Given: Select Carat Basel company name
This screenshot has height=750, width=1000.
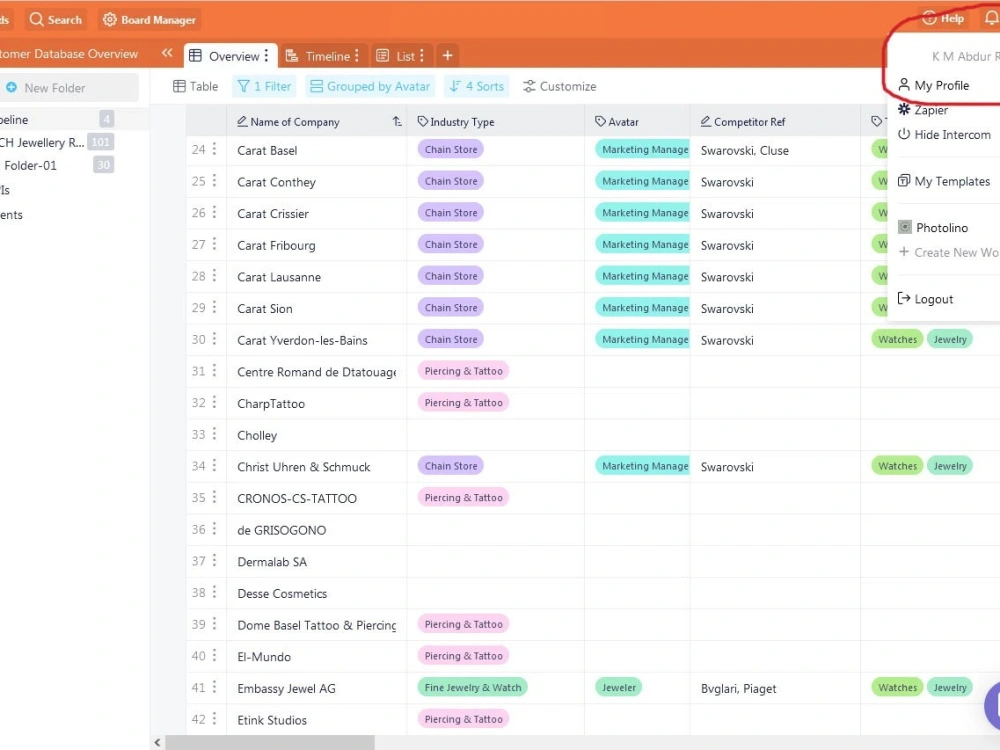Looking at the screenshot, I should [x=267, y=151].
